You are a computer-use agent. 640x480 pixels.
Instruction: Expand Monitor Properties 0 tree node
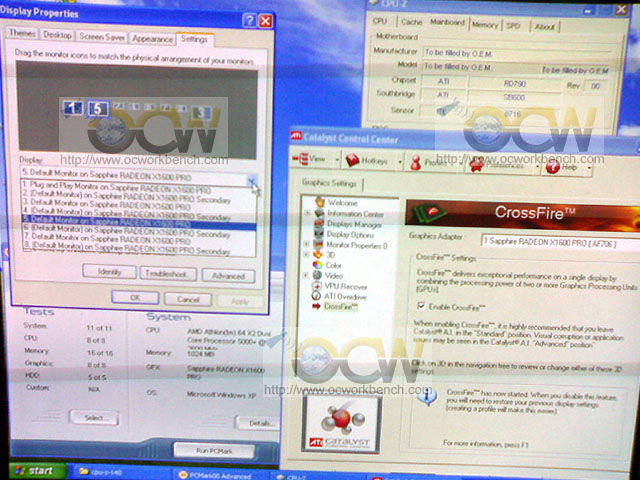307,244
